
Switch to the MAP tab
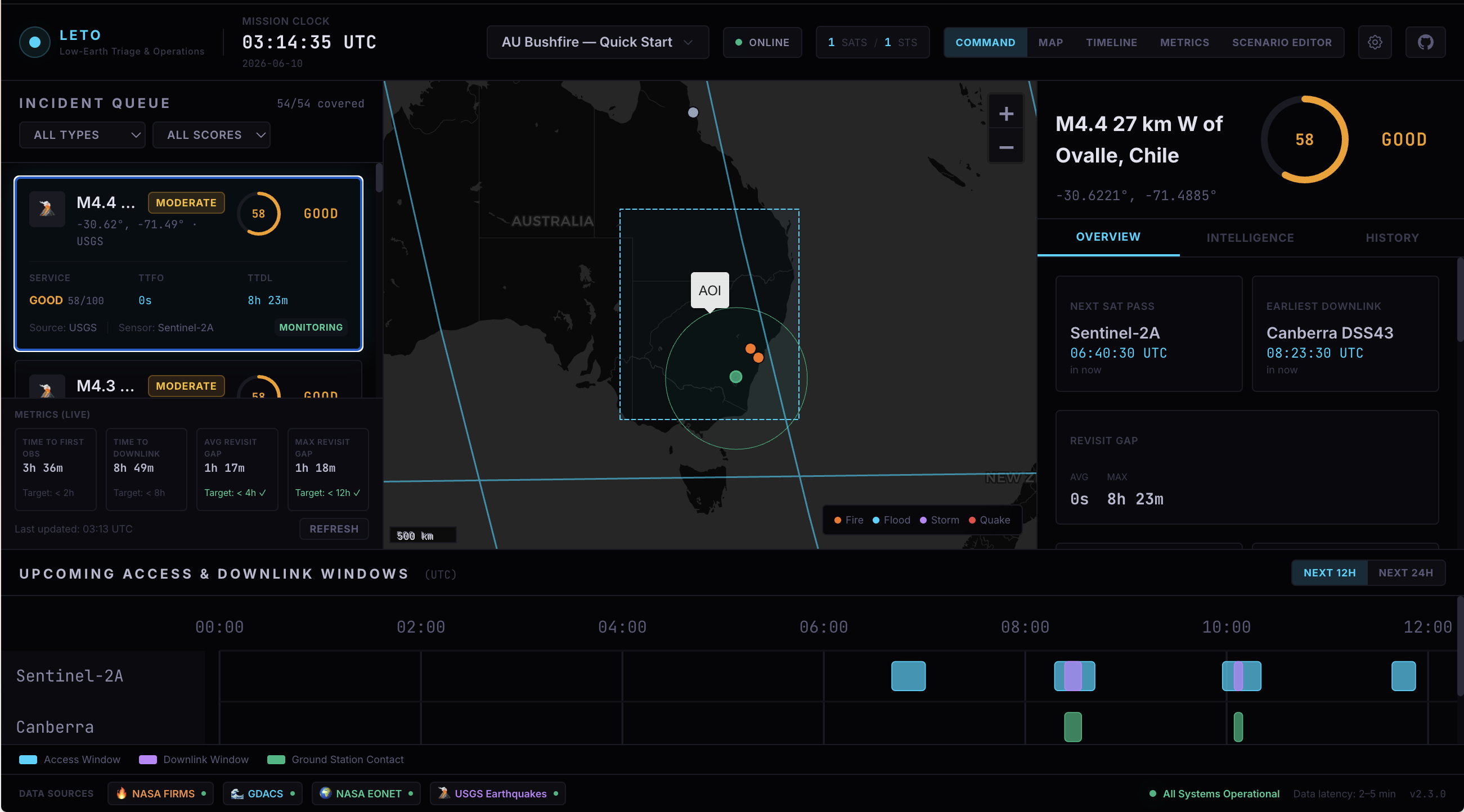pos(1050,43)
